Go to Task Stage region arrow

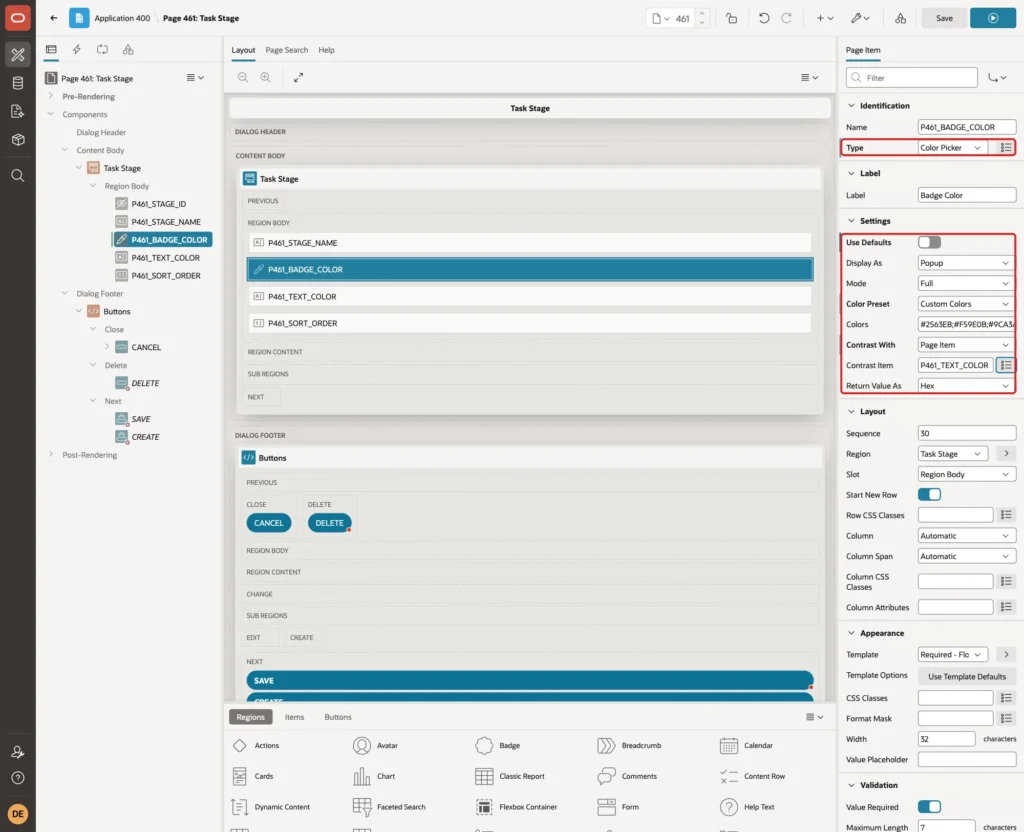coord(1006,454)
